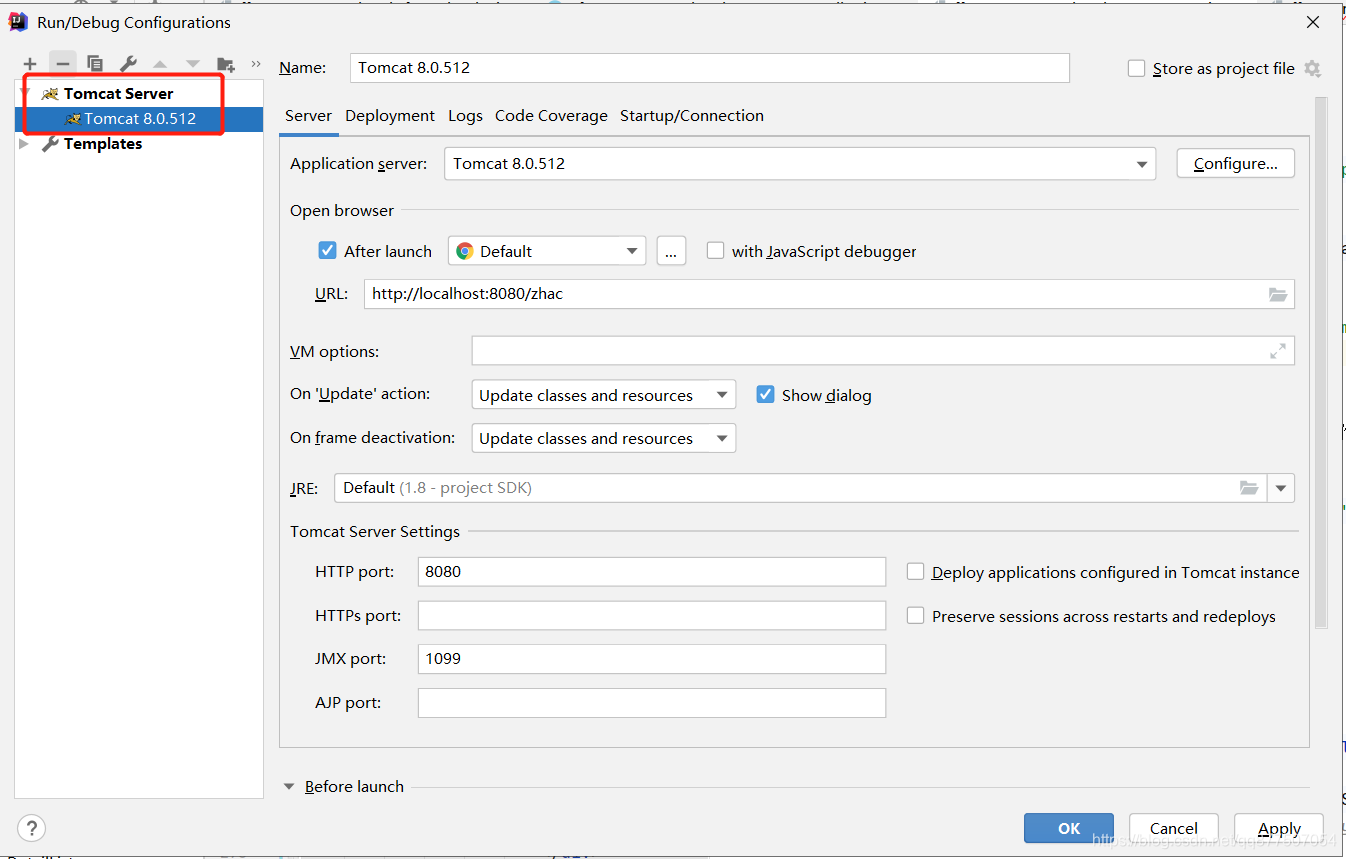Click the vertical scrollbar of settings panel
The width and height of the screenshot is (1346, 859).
pyautogui.click(x=1321, y=362)
